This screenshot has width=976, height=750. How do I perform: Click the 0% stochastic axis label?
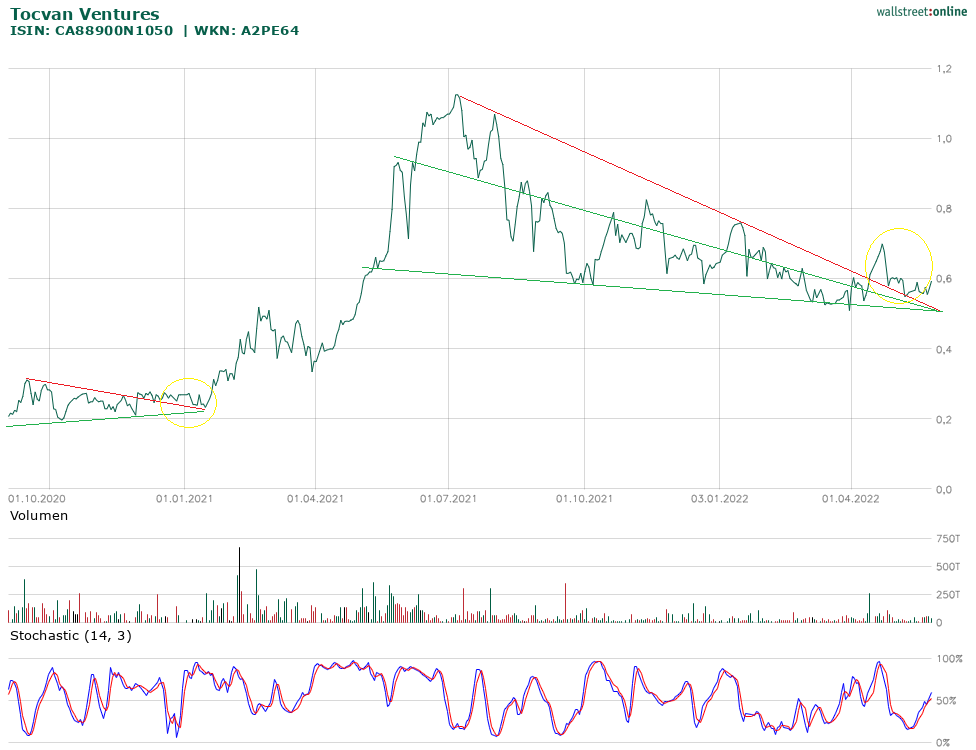coord(944,743)
